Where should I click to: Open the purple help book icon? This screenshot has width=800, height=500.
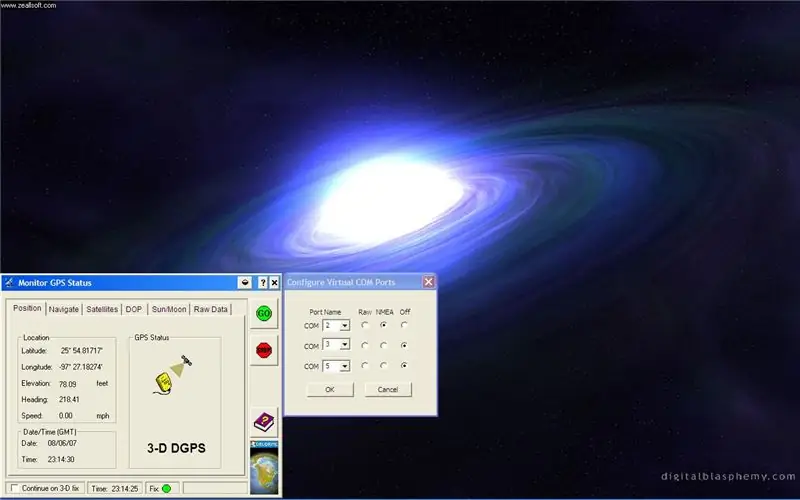[x=264, y=422]
